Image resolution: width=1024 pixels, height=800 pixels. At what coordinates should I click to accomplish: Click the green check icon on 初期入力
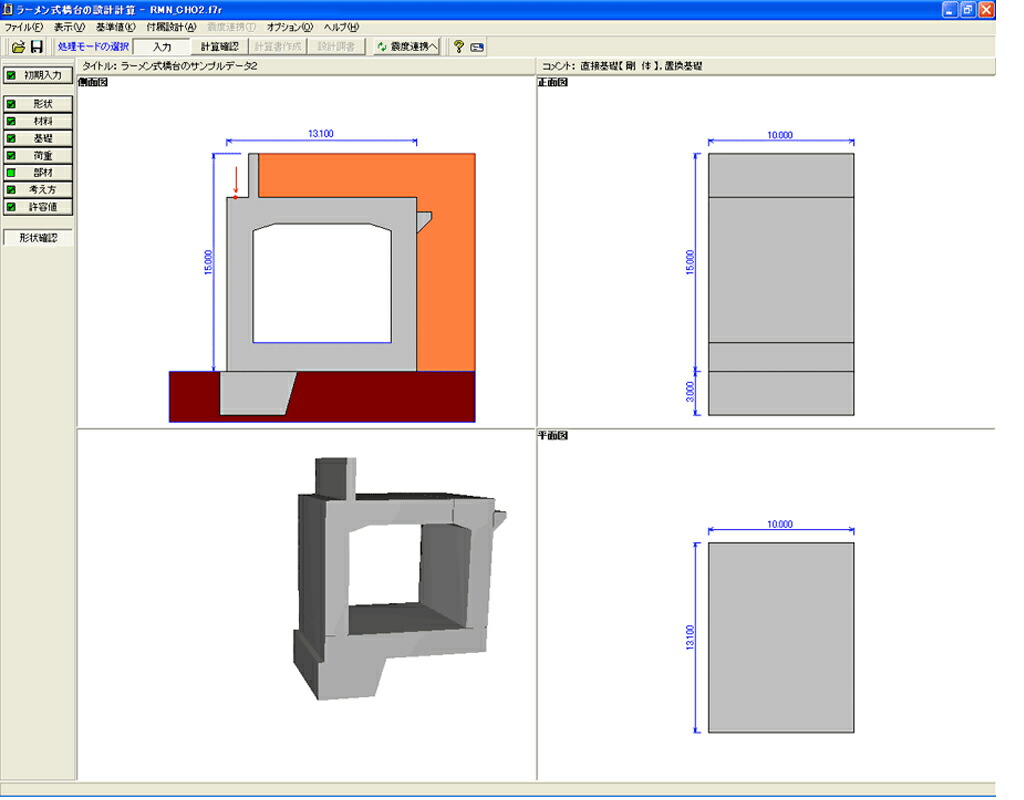point(11,75)
